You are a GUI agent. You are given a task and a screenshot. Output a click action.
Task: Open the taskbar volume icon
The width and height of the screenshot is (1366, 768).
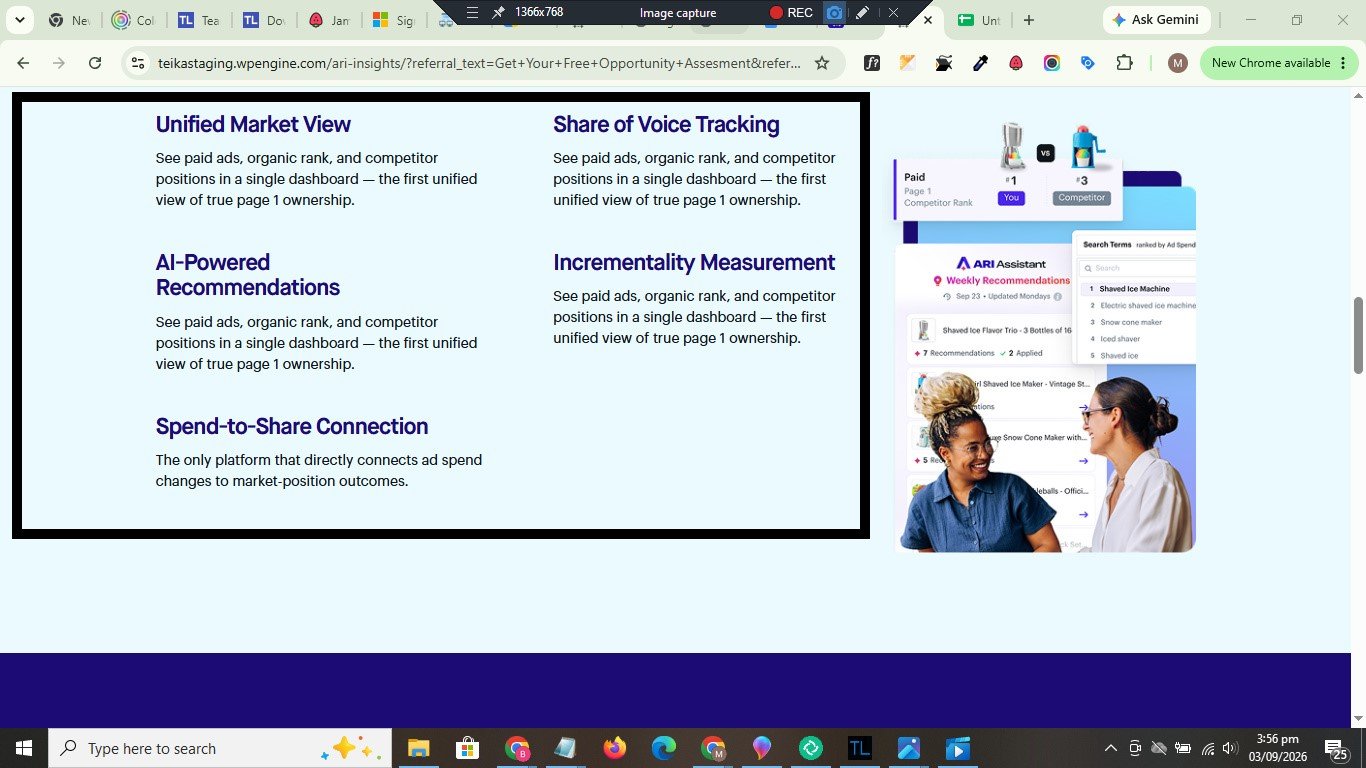1231,748
